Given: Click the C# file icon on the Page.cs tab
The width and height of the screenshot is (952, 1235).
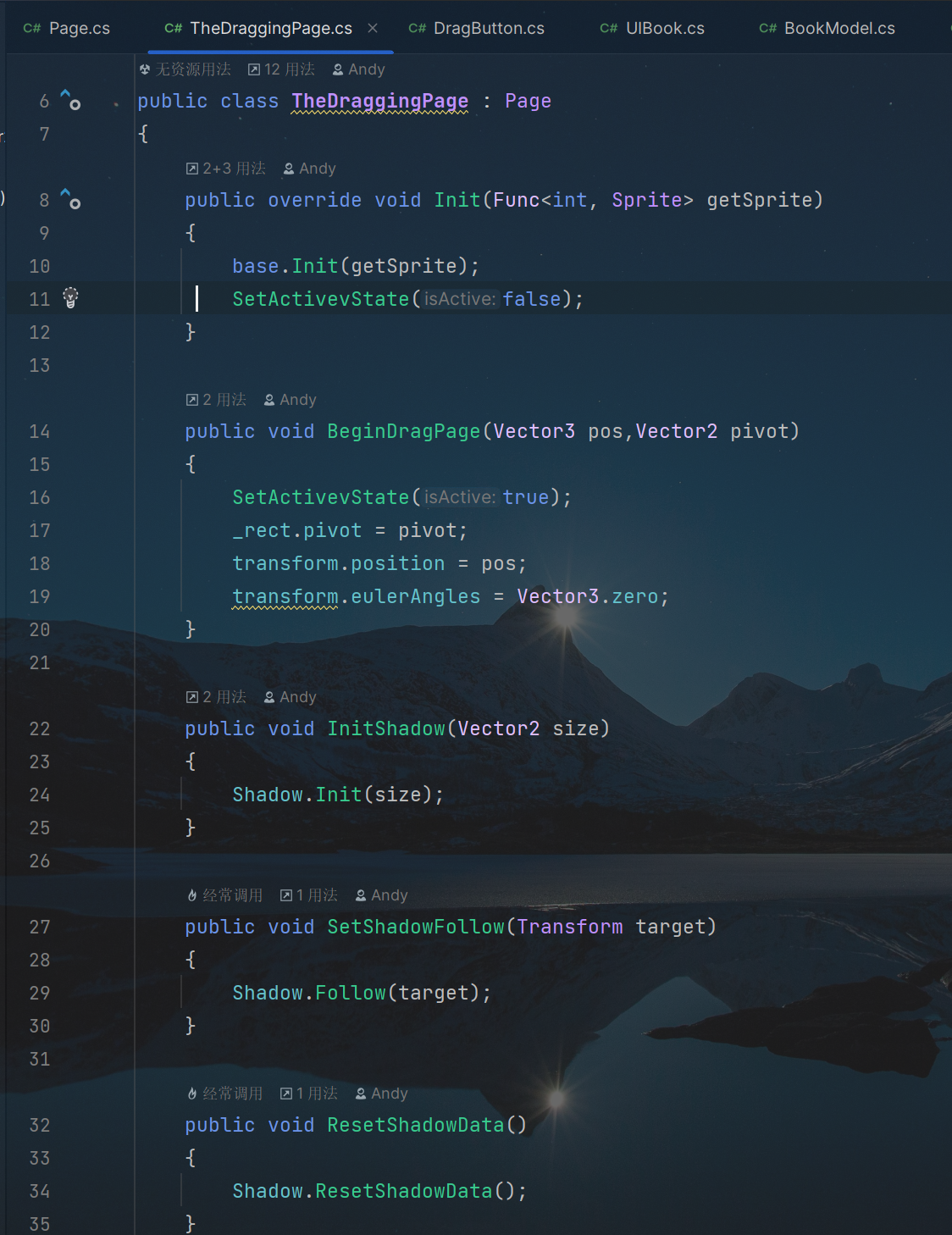Looking at the screenshot, I should (x=32, y=28).
